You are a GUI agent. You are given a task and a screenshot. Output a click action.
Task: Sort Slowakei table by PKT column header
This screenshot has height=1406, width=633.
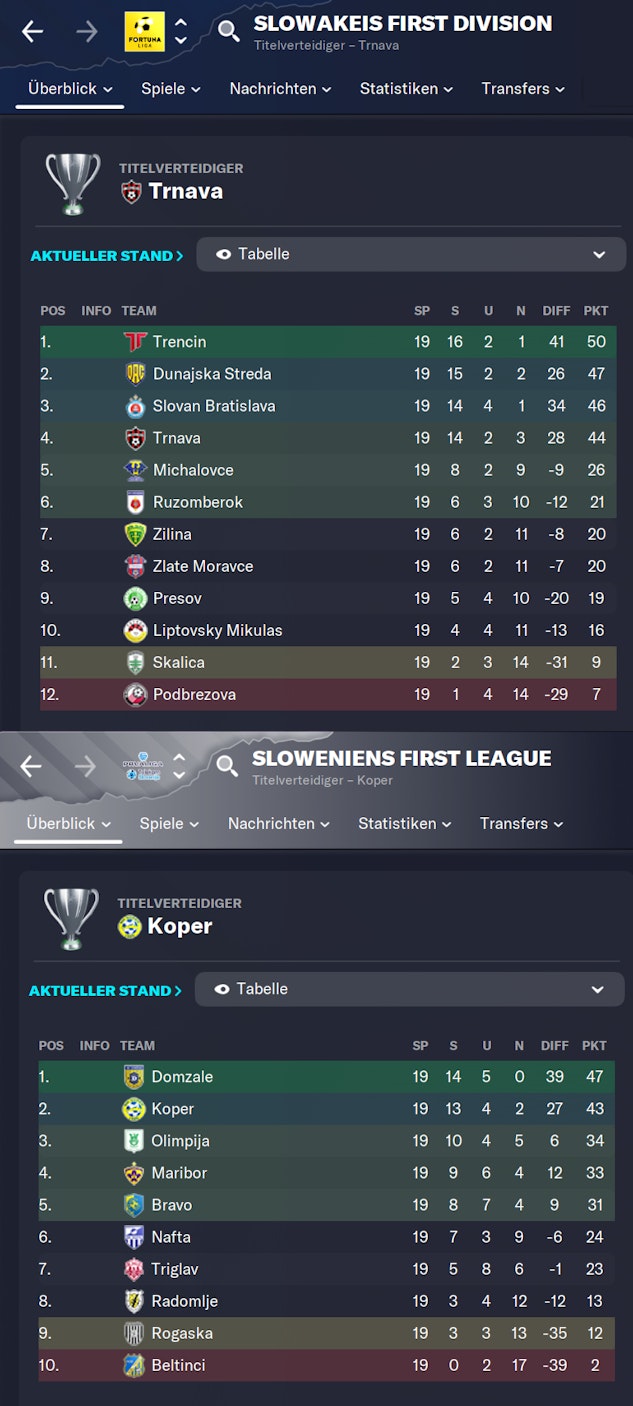(x=596, y=311)
